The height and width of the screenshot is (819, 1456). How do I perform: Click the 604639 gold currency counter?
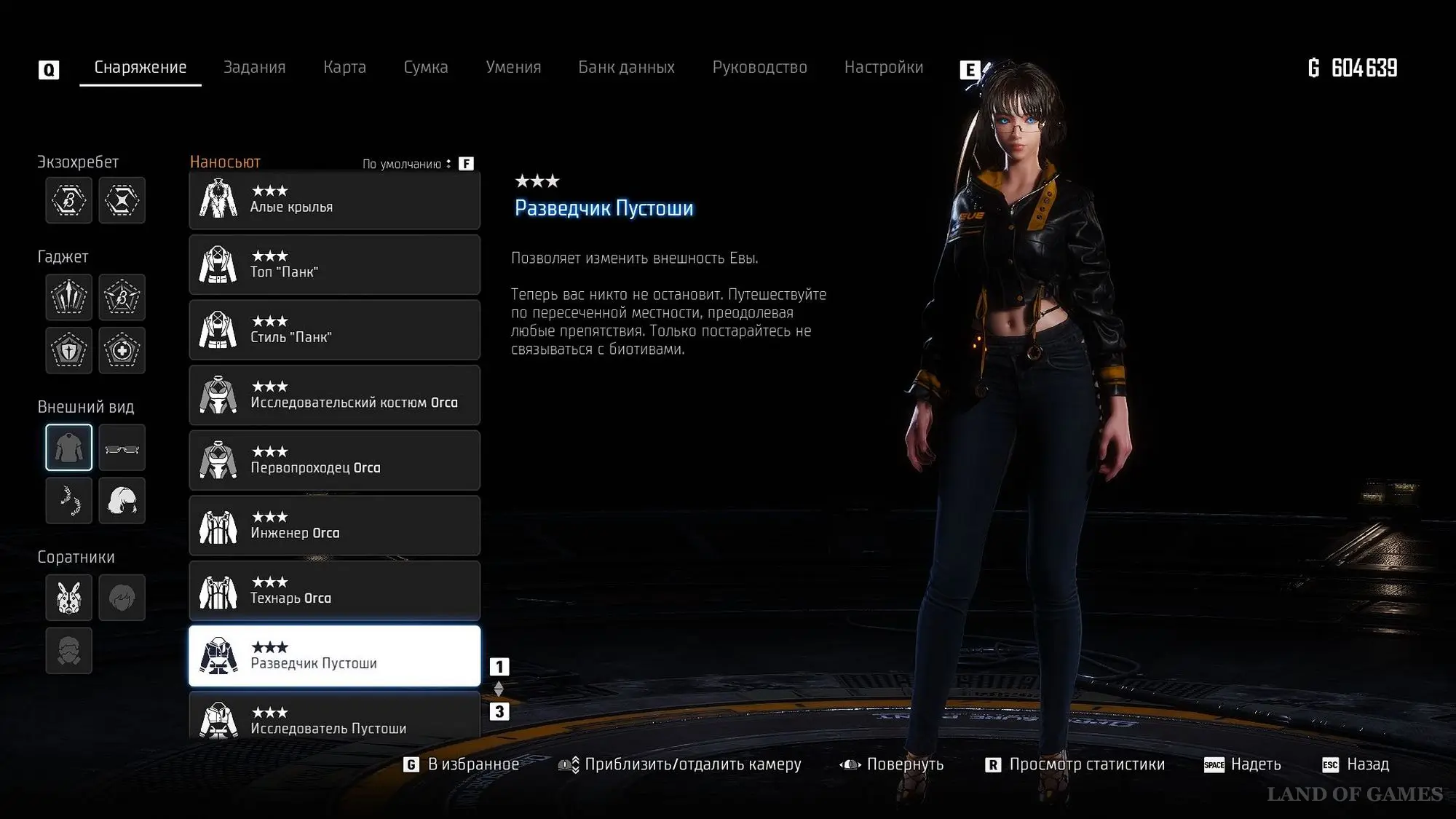pos(1353,68)
